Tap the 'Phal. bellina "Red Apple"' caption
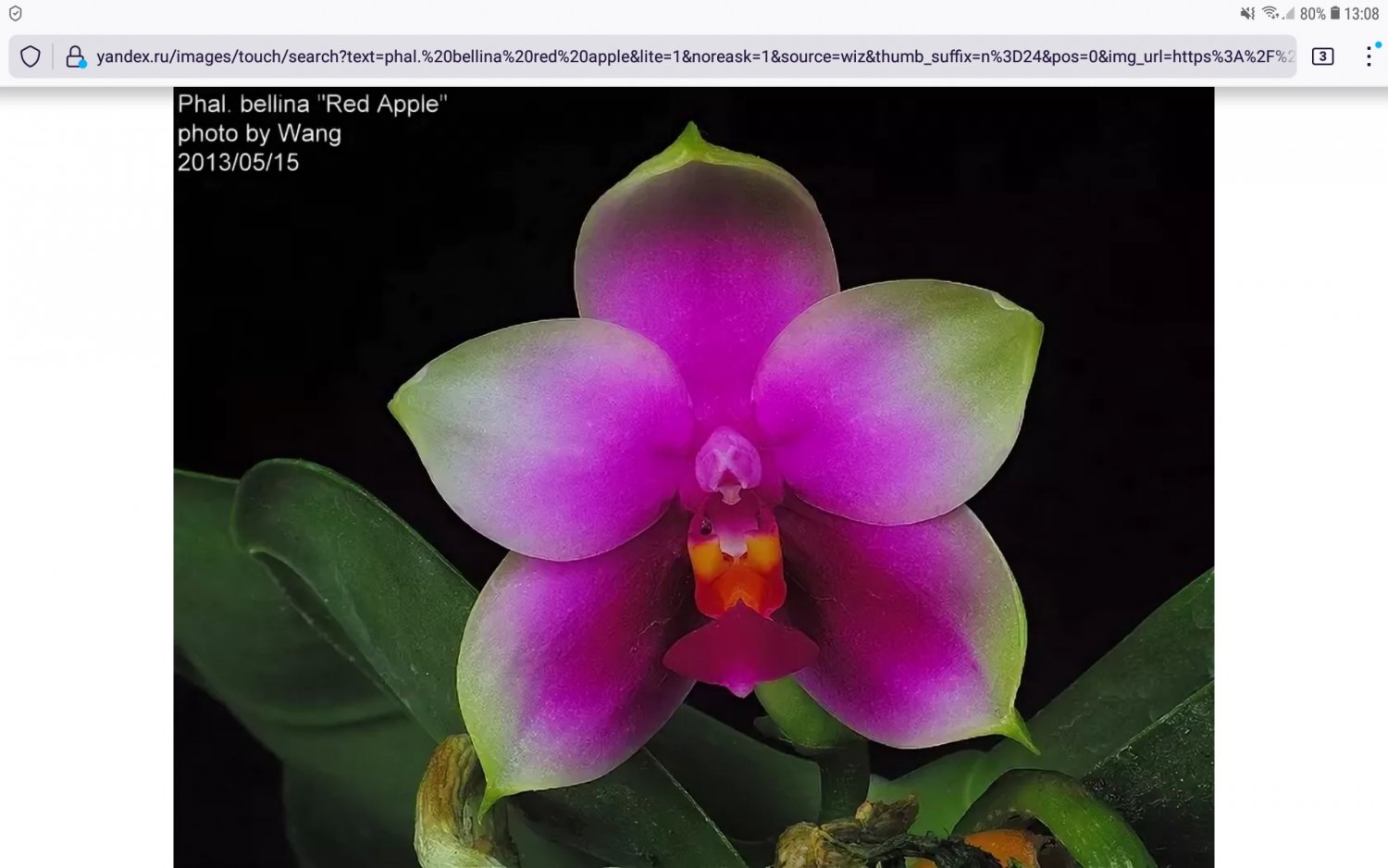This screenshot has width=1388, height=868. point(312,104)
